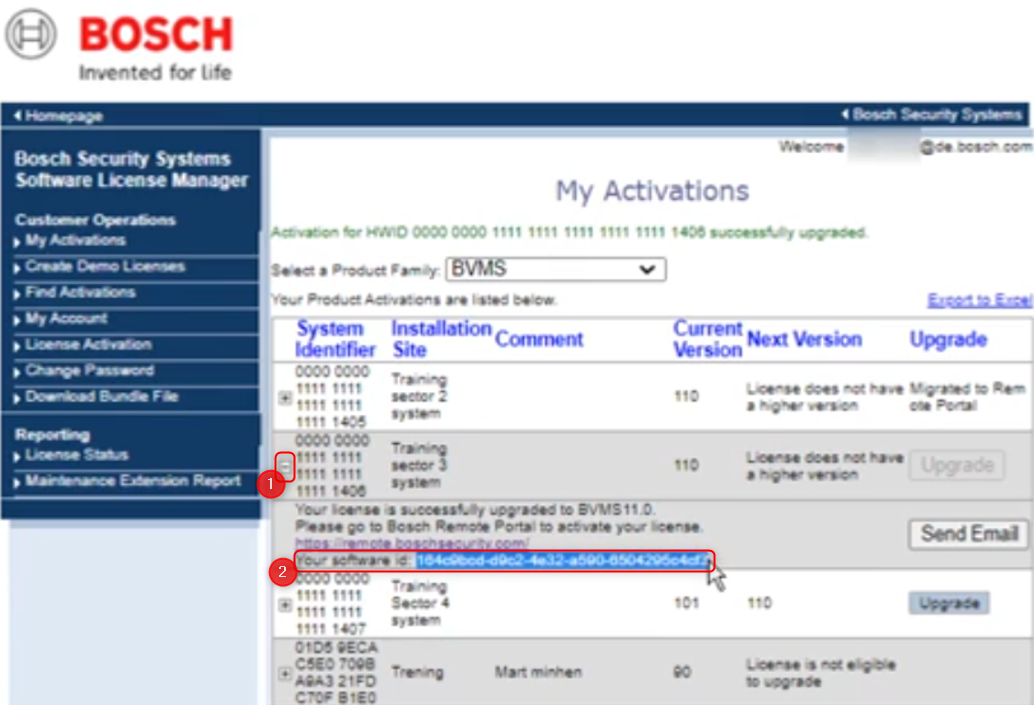Go to Find Activations
1034x705 pixels.
(80, 293)
